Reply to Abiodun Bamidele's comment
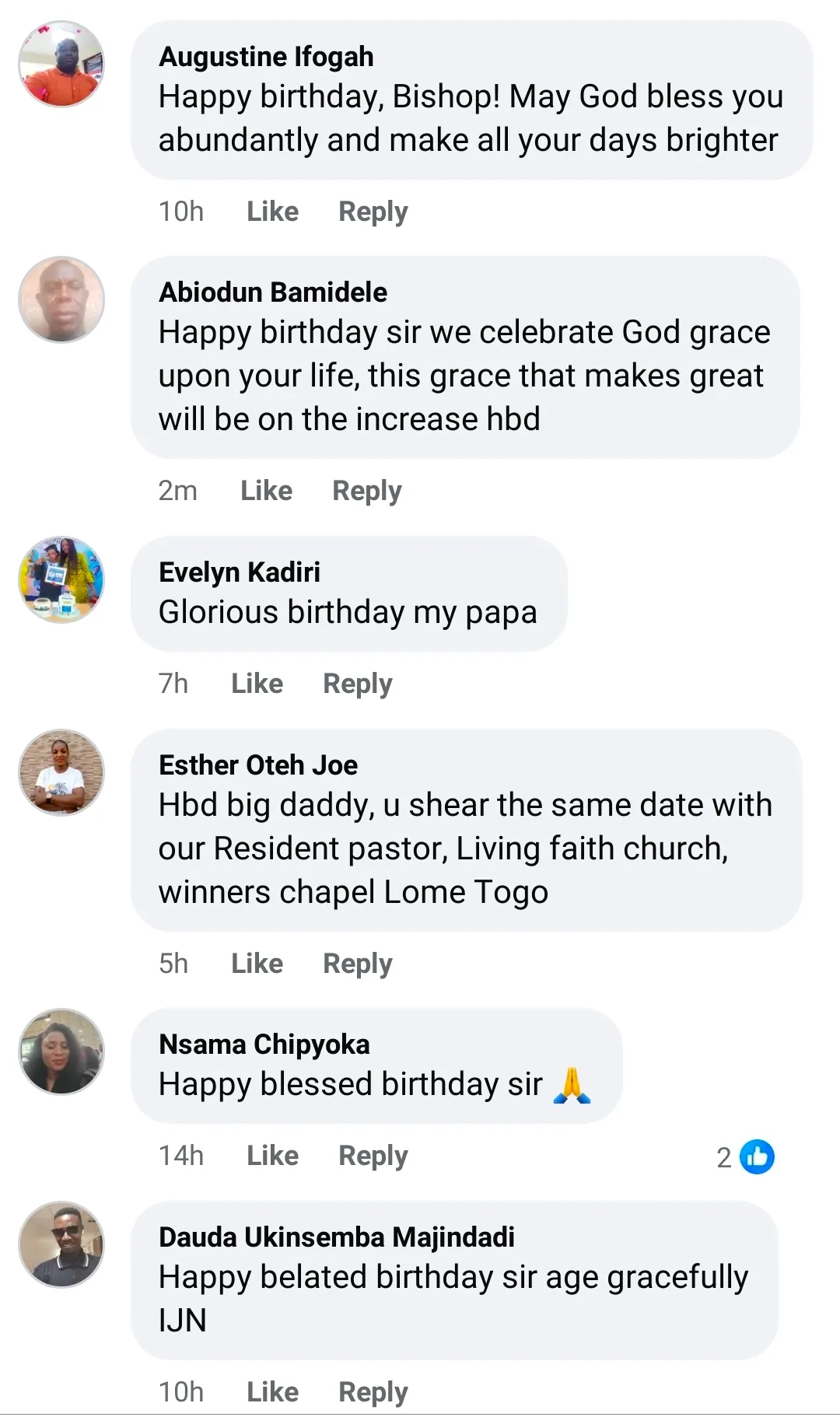 click(x=366, y=491)
